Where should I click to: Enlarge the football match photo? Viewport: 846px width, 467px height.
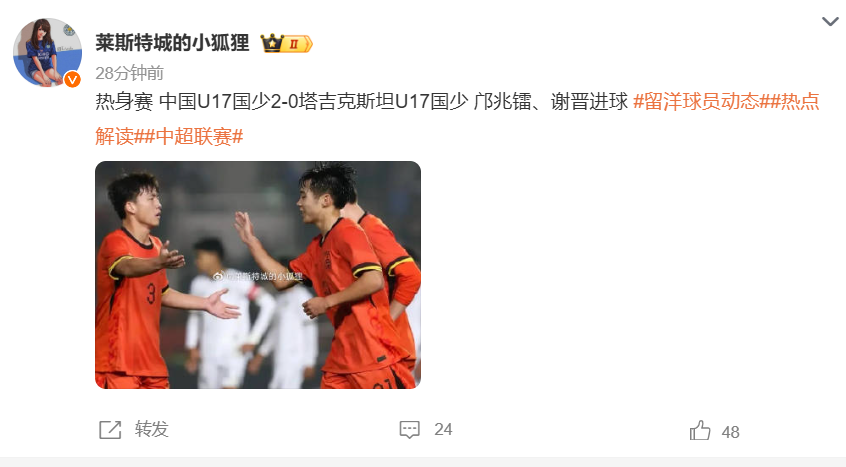(258, 274)
